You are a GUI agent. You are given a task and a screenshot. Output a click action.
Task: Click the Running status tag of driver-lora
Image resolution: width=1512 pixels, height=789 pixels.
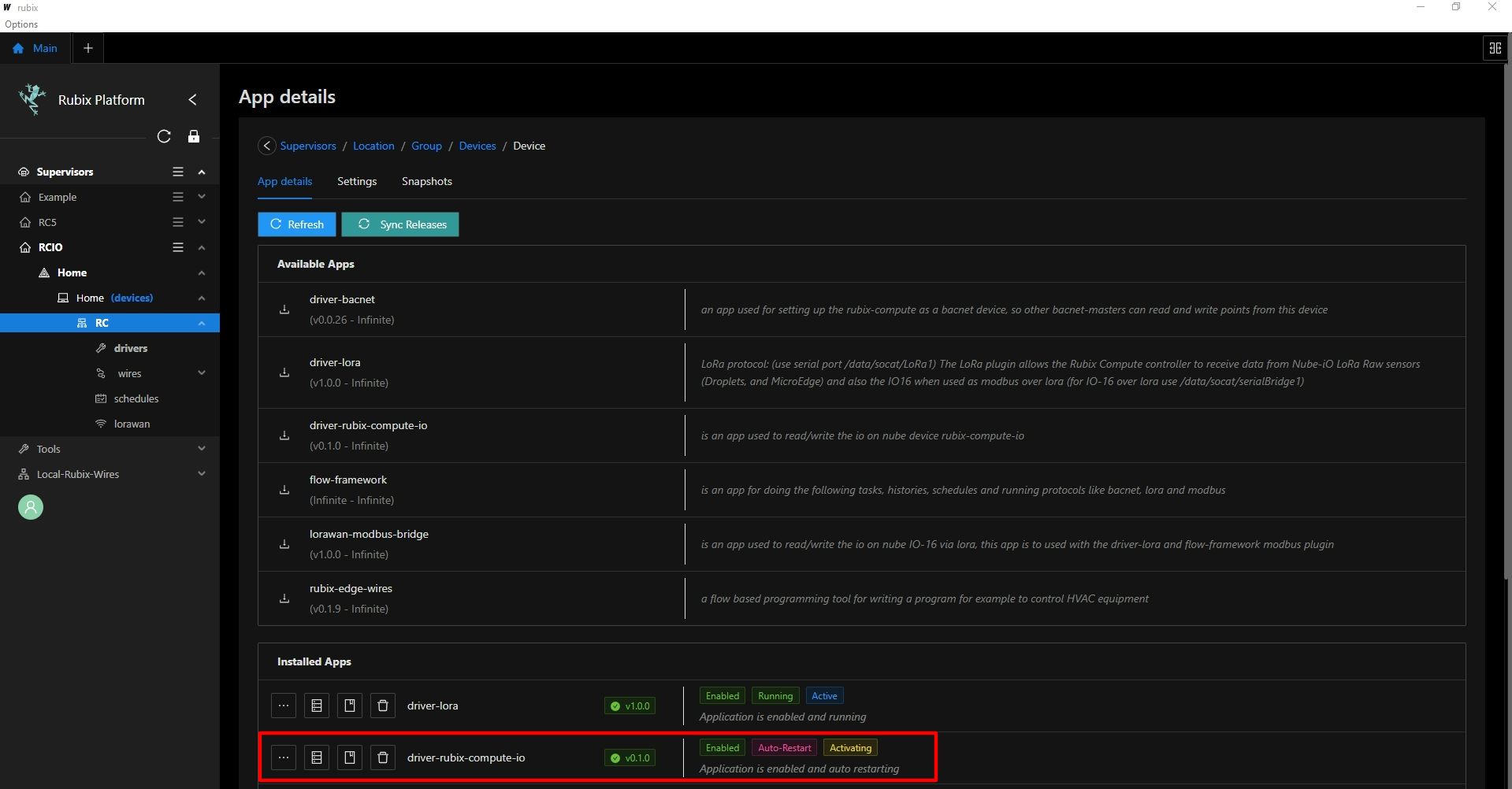pos(775,696)
